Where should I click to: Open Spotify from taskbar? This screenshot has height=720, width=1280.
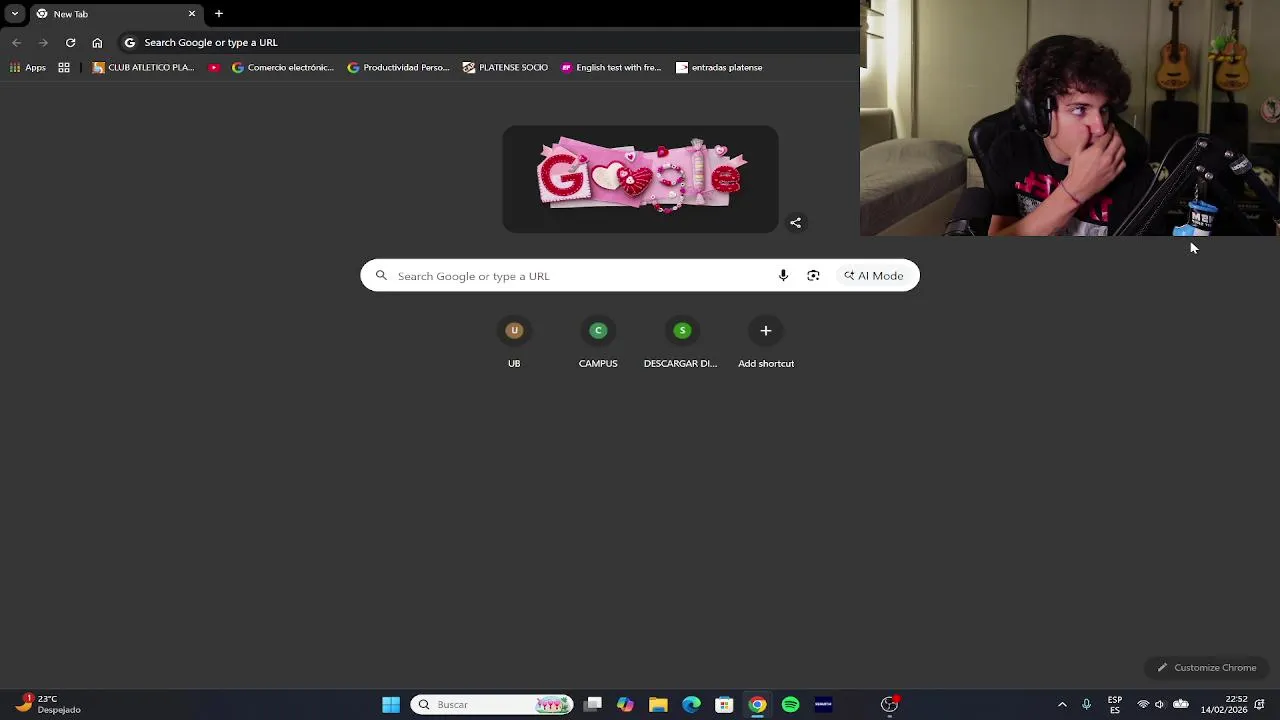pyautogui.click(x=790, y=705)
